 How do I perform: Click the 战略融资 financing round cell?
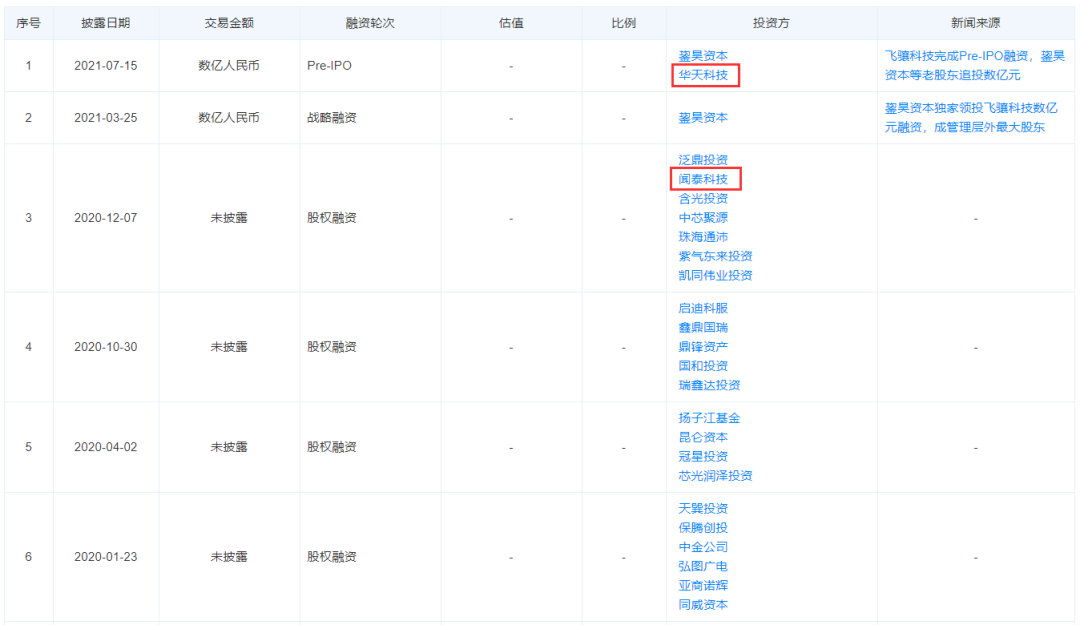click(332, 118)
